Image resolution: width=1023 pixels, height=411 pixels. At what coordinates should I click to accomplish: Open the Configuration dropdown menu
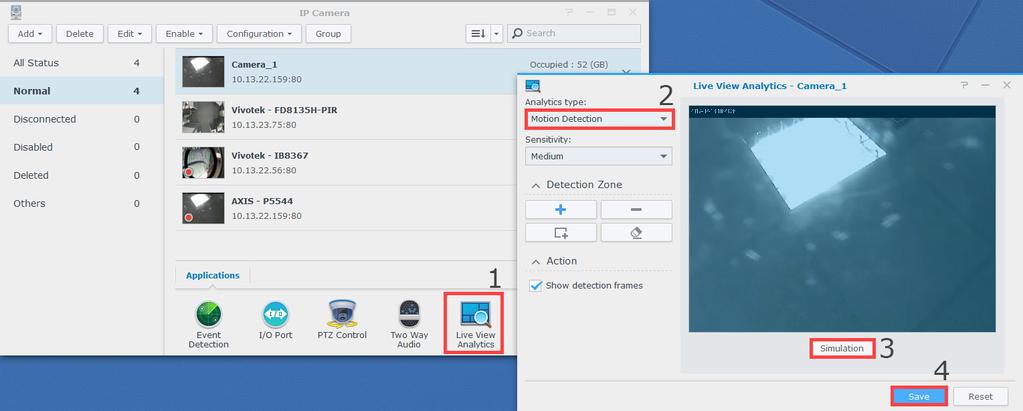point(259,34)
